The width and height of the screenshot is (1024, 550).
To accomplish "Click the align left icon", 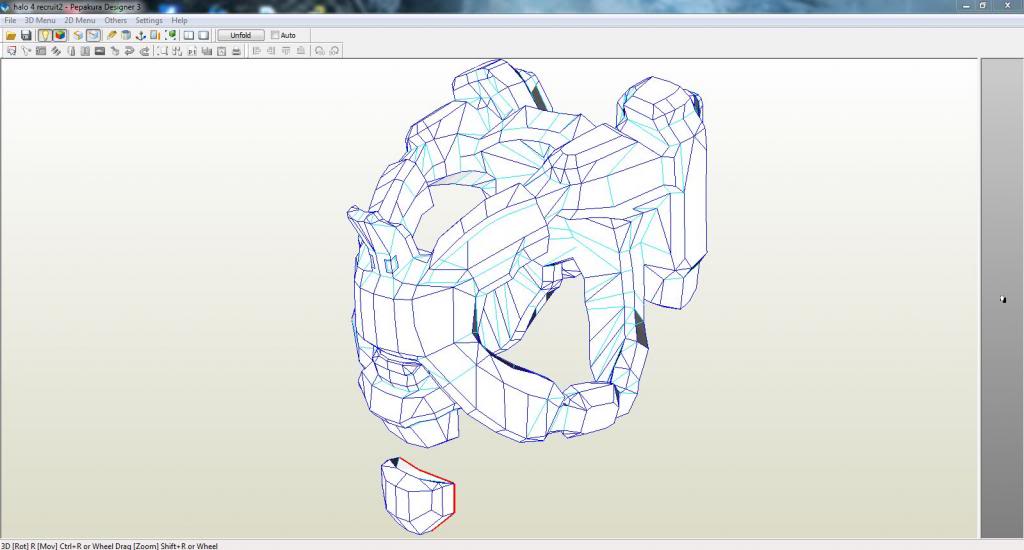I will (256, 51).
